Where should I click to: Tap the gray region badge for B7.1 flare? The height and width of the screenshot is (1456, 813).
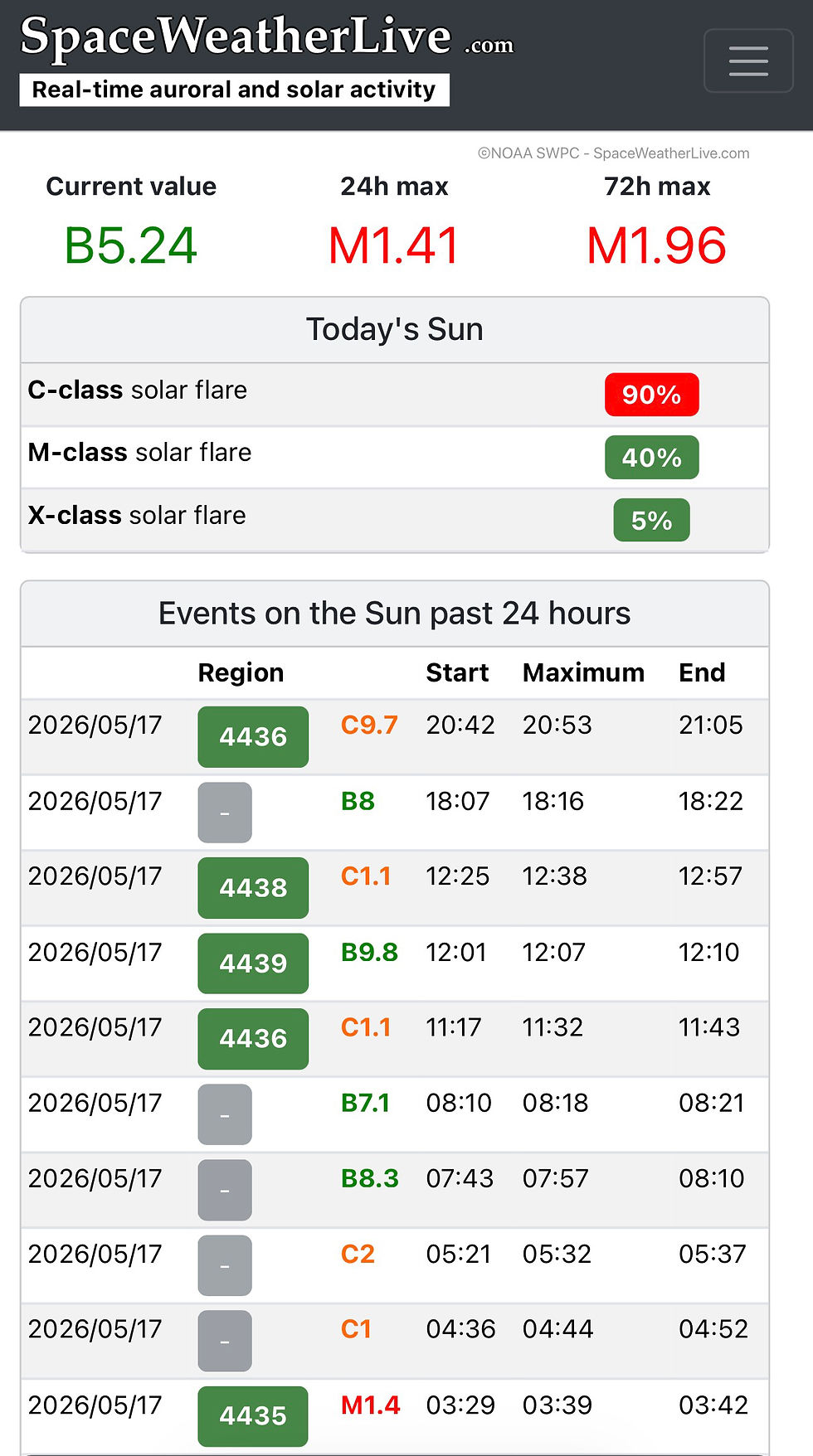coord(225,1114)
